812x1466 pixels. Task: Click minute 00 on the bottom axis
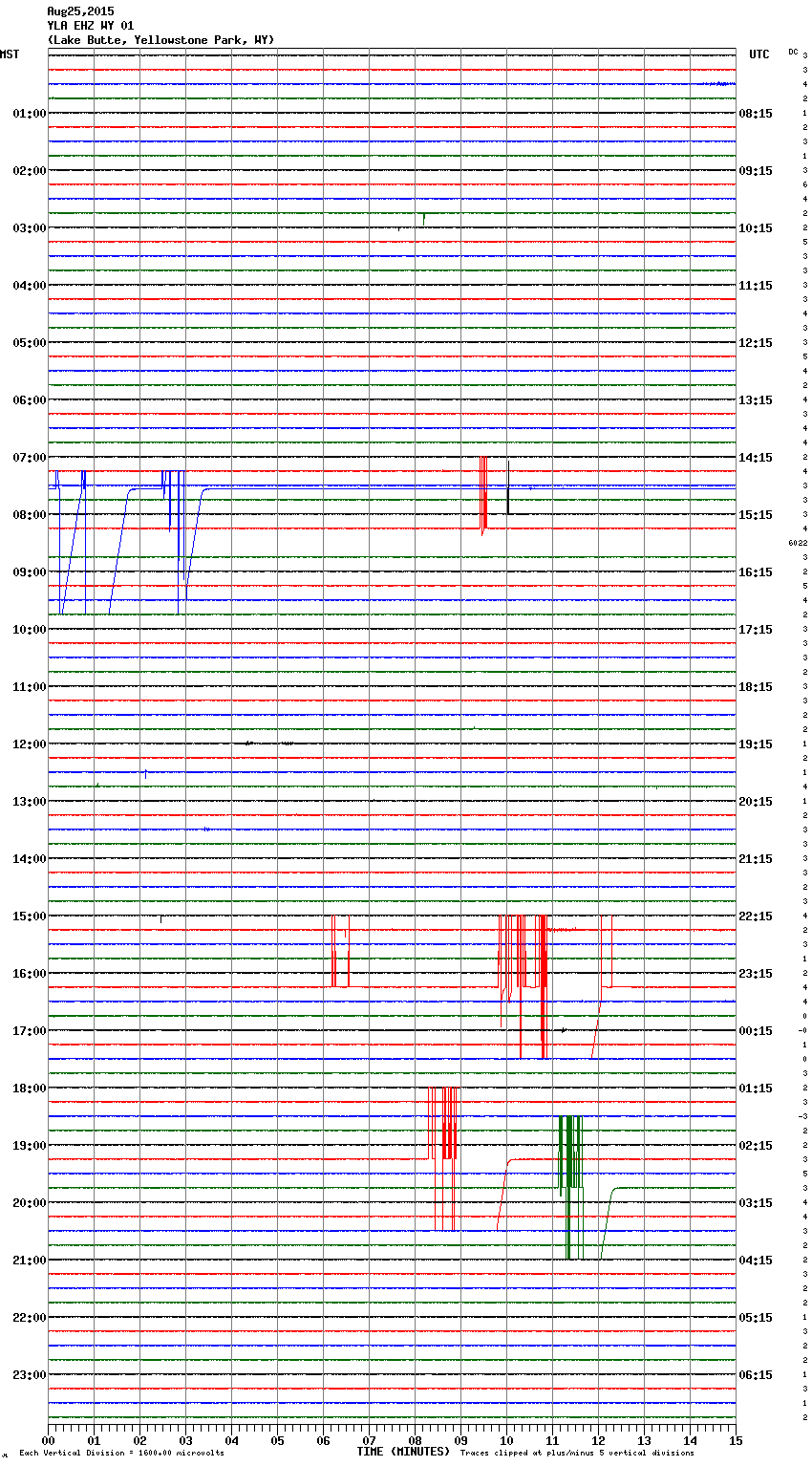(48, 1440)
